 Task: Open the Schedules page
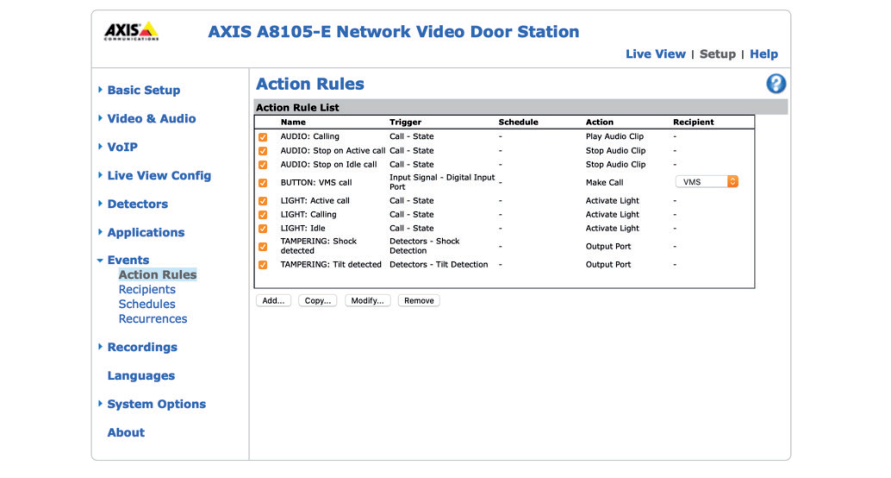point(147,304)
